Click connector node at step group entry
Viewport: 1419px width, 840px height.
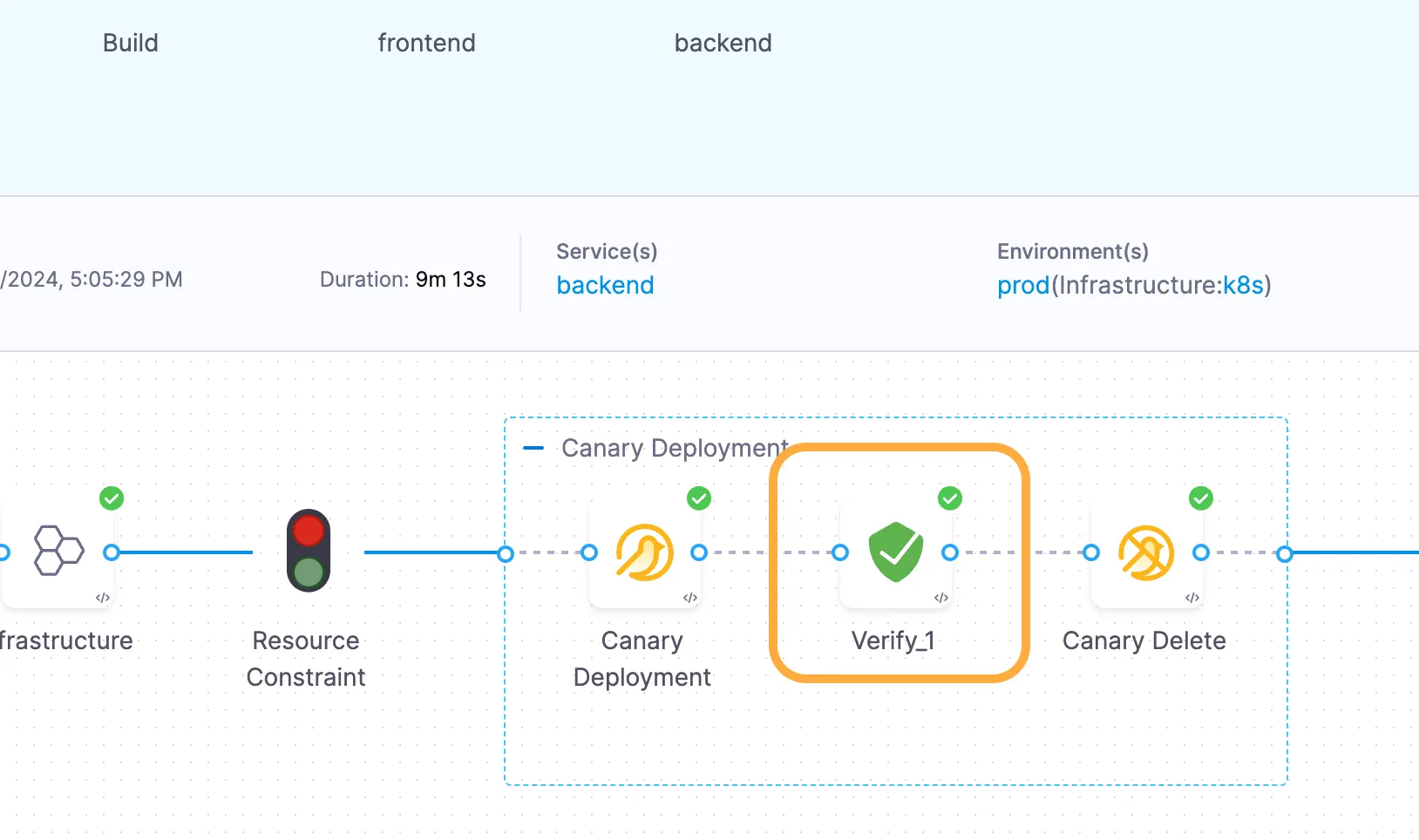(x=506, y=553)
